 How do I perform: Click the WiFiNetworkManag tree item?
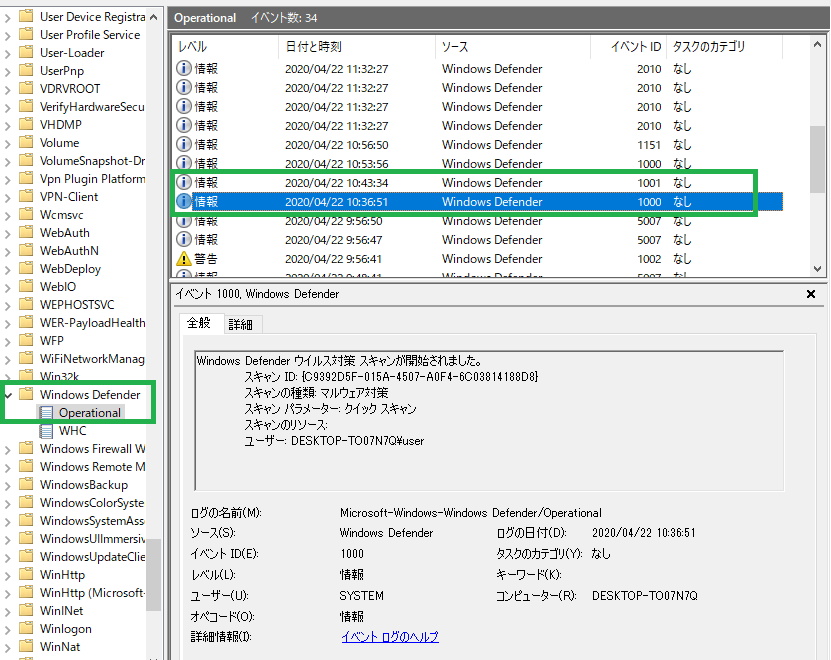(92, 358)
